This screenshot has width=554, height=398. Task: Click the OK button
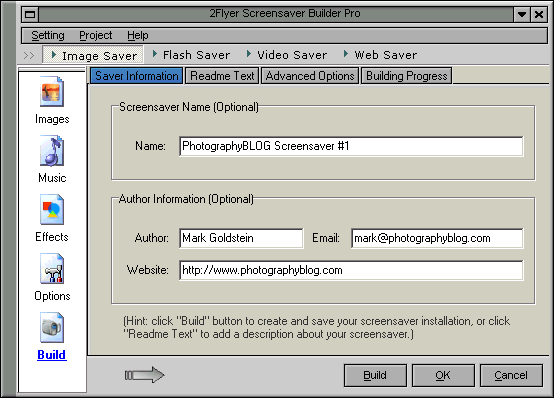point(443,375)
